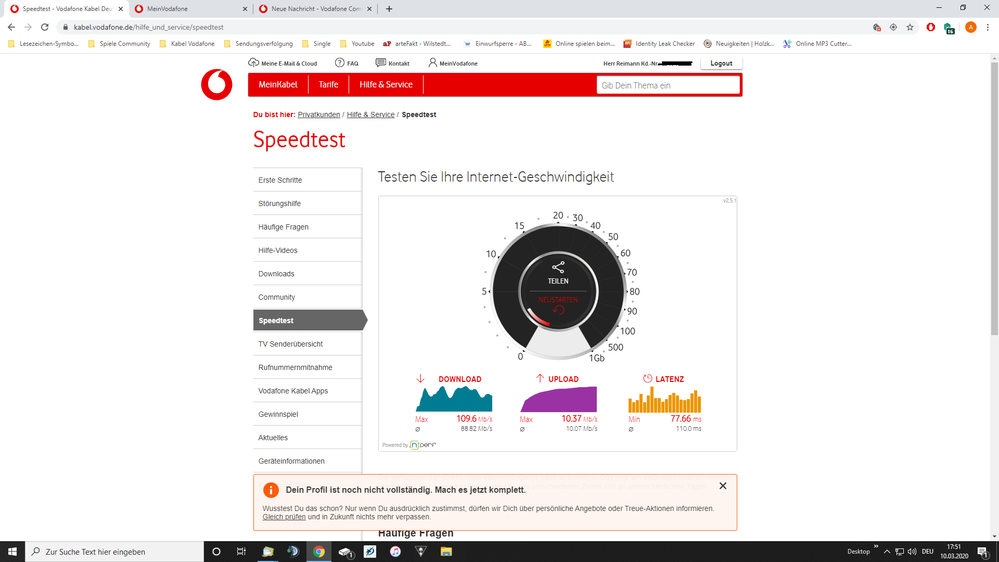Open Gewinnspiel in the sidebar
The image size is (999, 562).
coord(307,414)
